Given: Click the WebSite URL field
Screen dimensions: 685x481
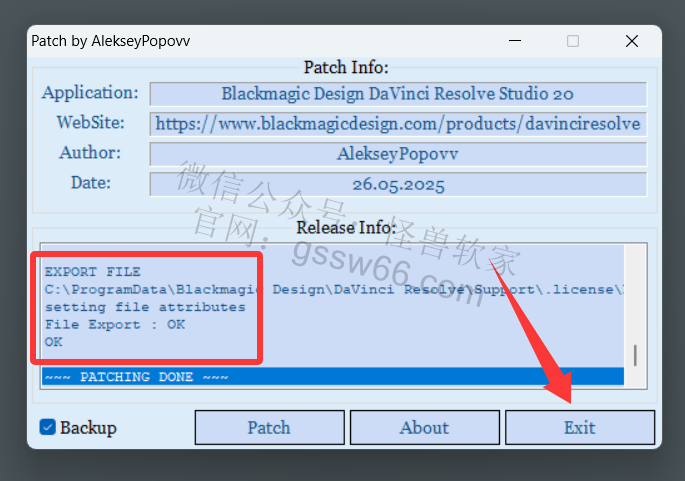Looking at the screenshot, I should coord(398,124).
